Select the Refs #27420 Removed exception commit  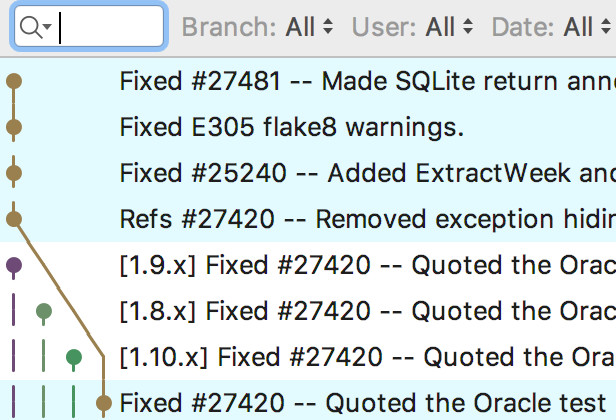click(x=308, y=219)
